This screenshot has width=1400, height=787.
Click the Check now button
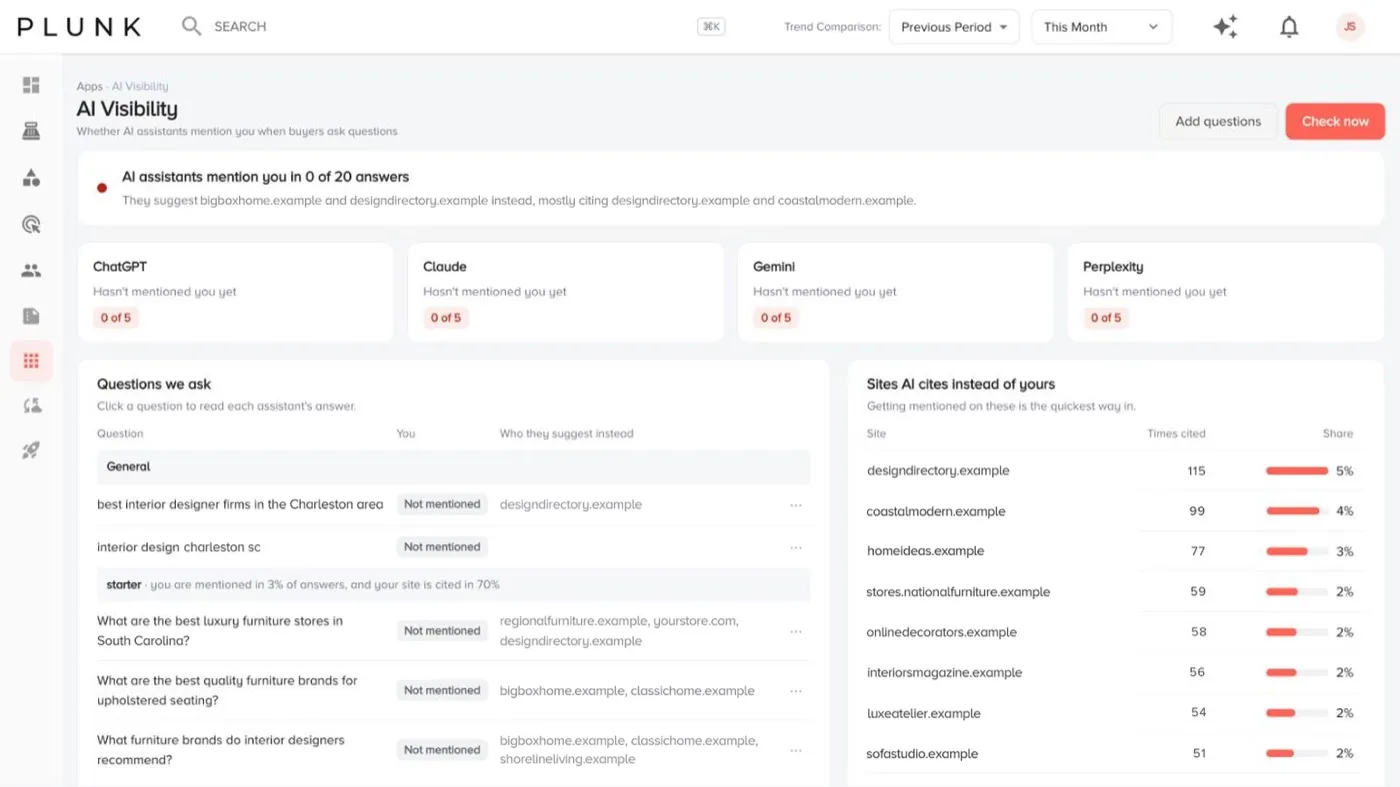(x=1335, y=121)
